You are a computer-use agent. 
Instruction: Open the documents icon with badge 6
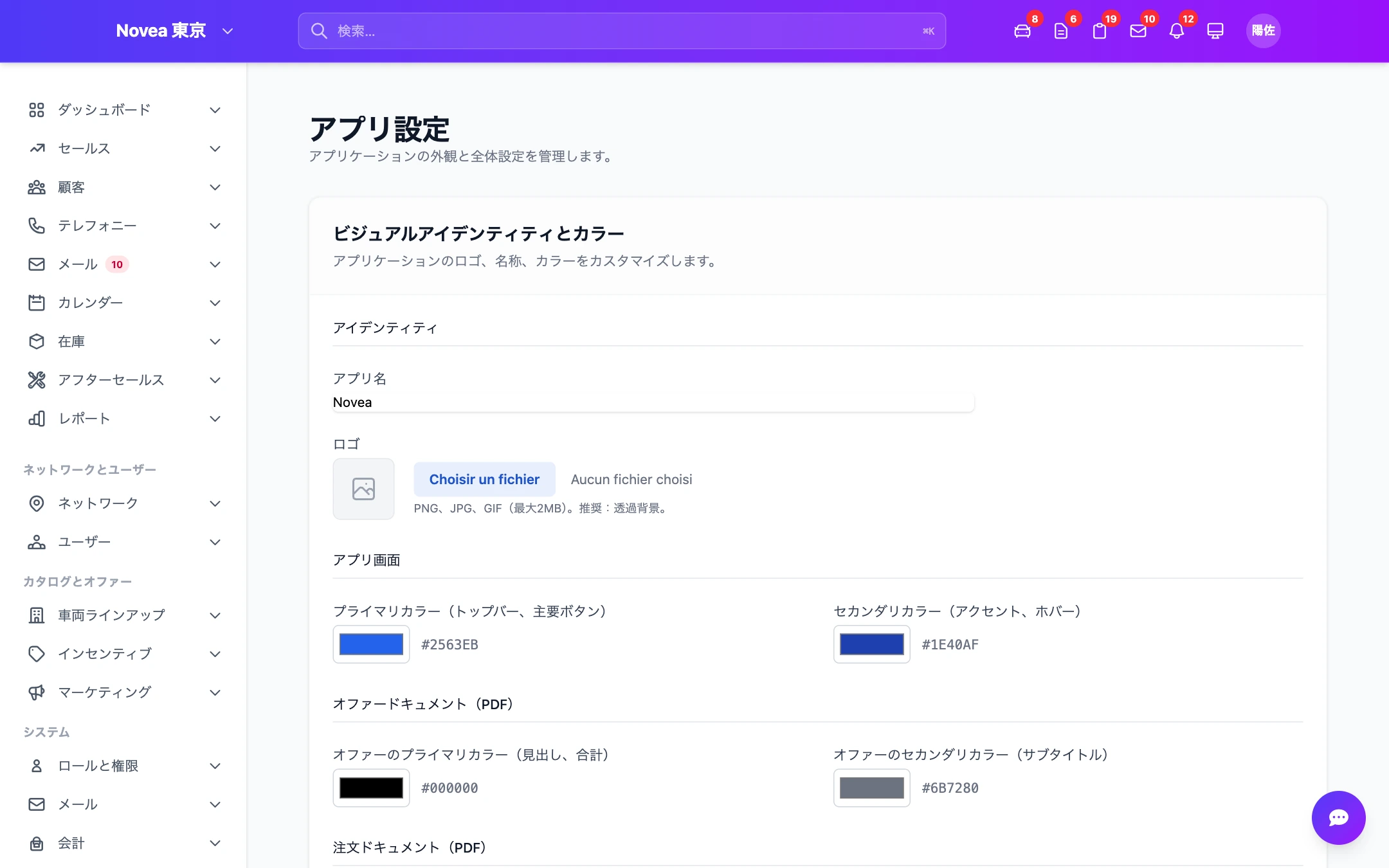click(1060, 31)
